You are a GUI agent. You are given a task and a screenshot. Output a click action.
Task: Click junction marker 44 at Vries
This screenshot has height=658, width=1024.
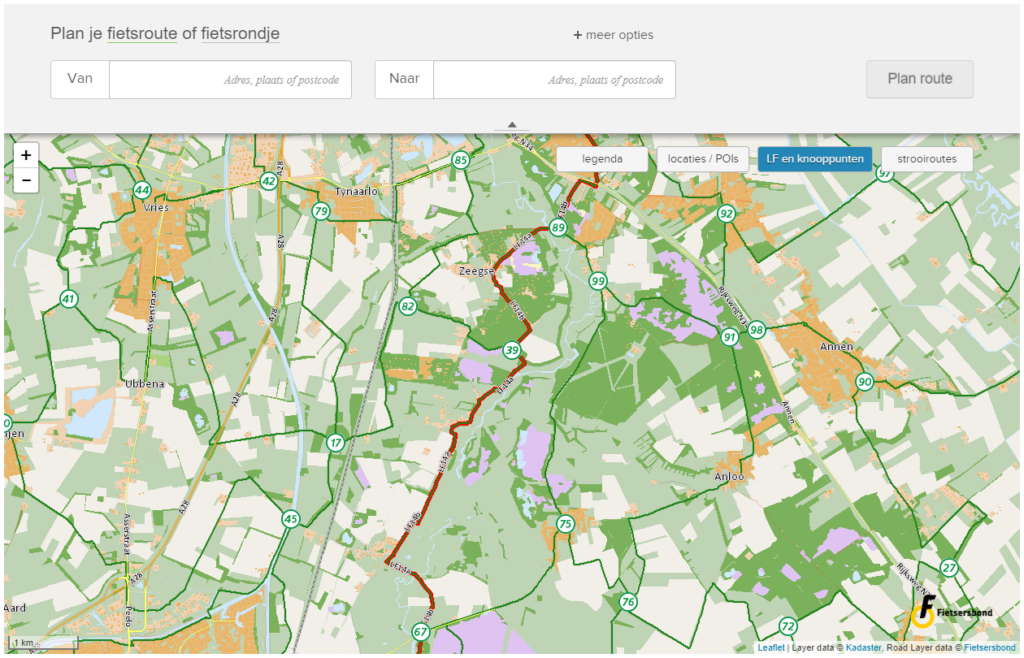point(142,190)
